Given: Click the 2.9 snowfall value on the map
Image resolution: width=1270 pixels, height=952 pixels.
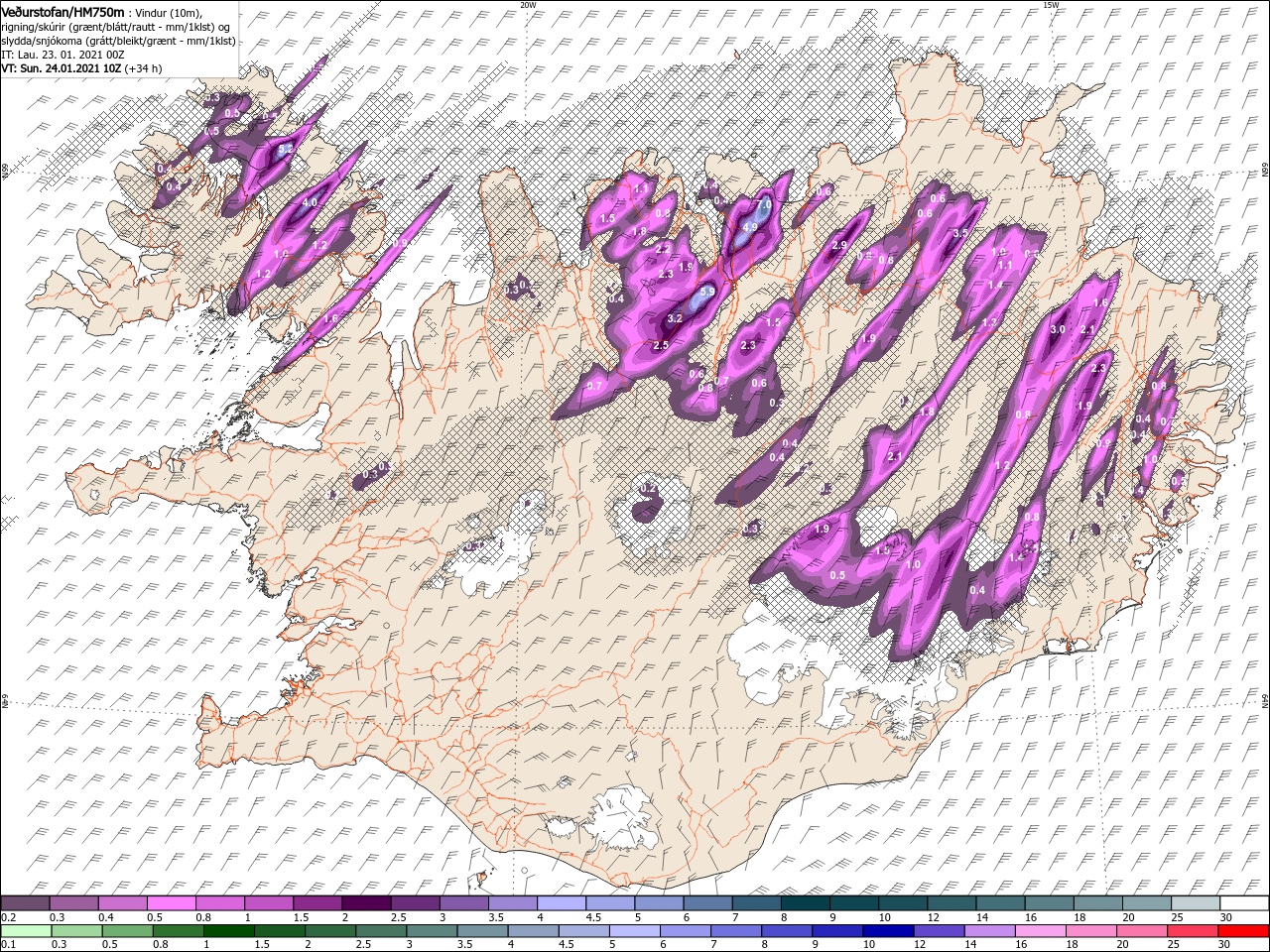Looking at the screenshot, I should pos(839,245).
